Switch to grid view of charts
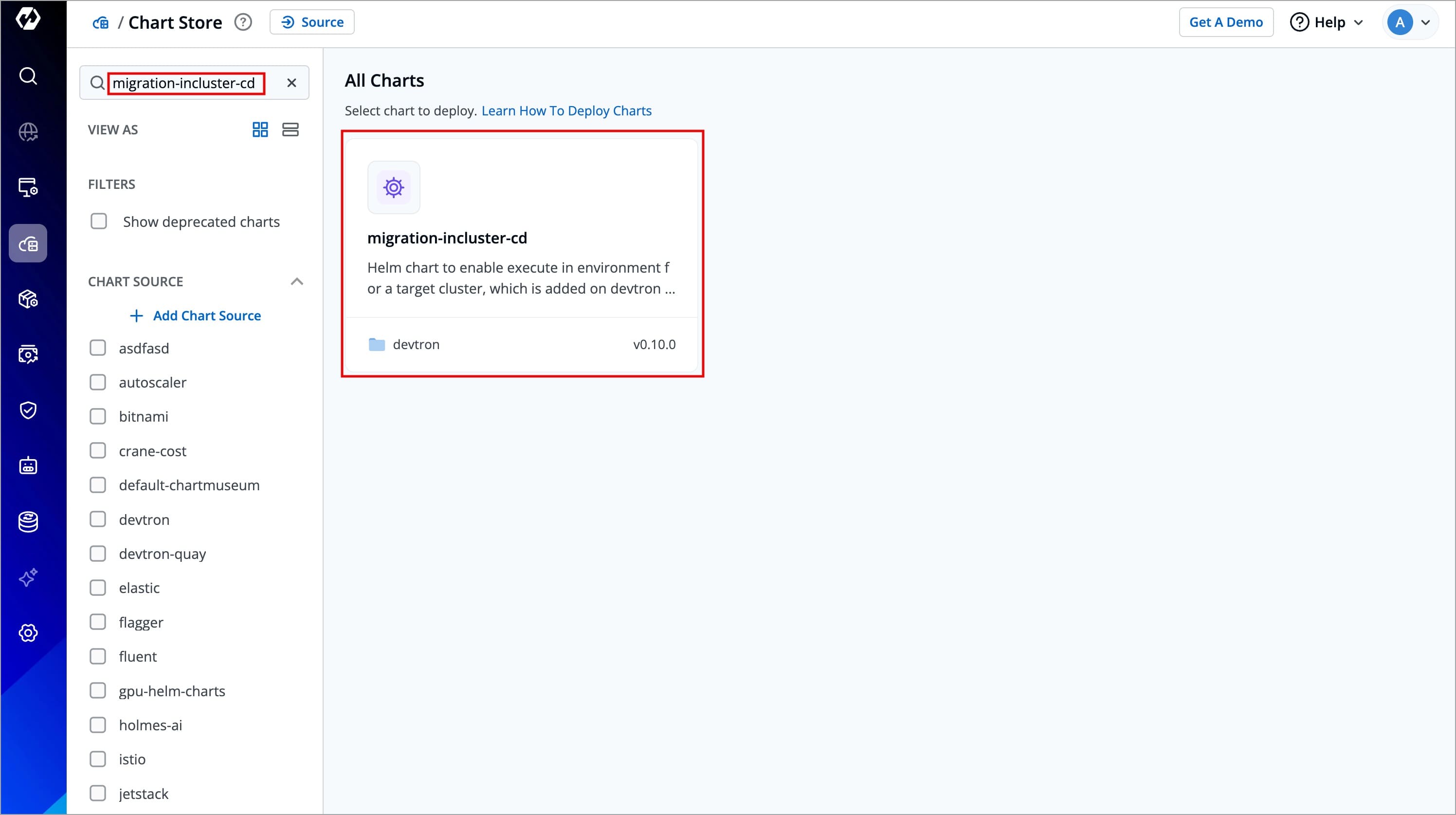Image resolution: width=1456 pixels, height=815 pixels. coord(260,130)
